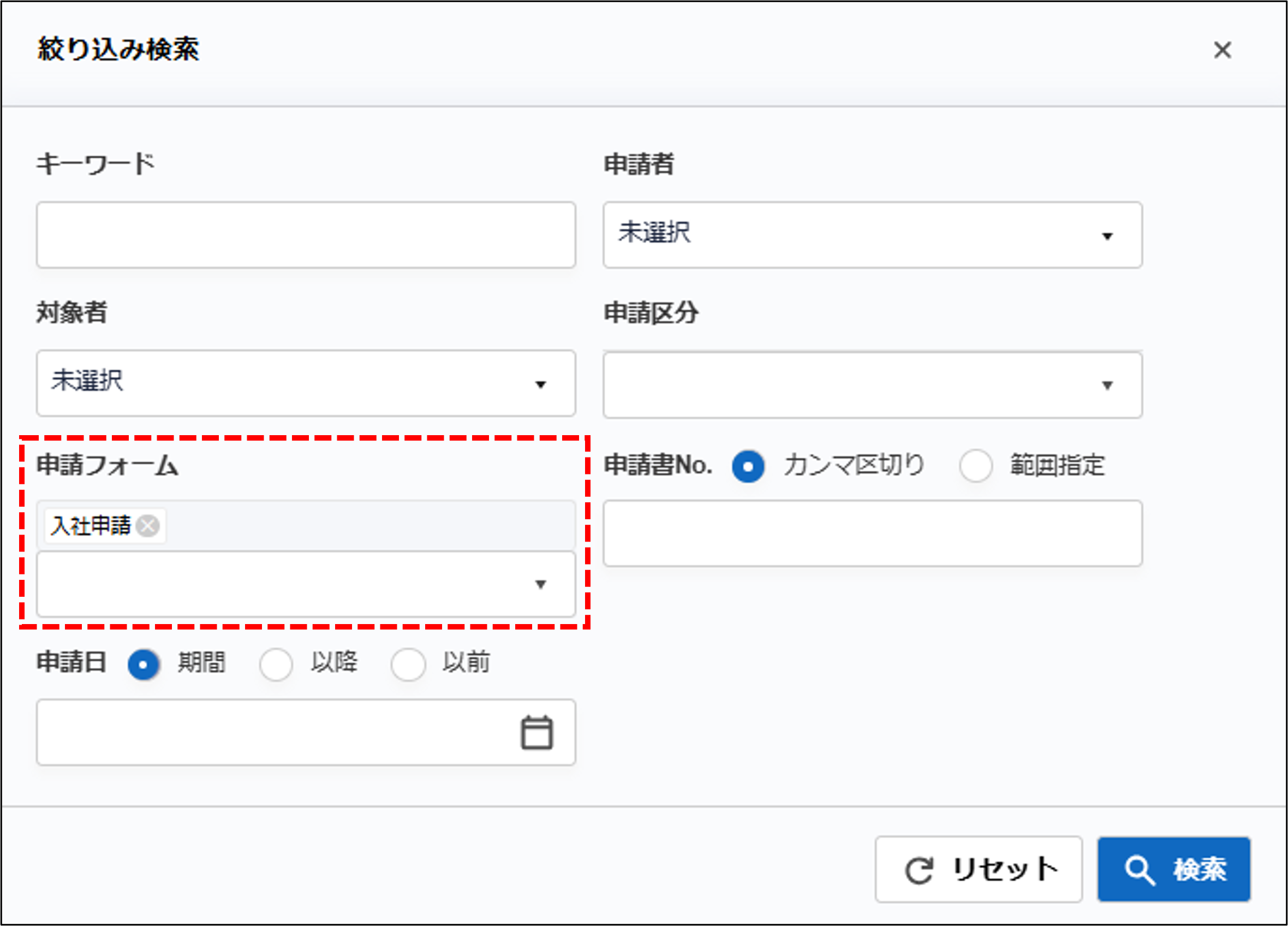
Task: Remove the 入社申請 tag
Action: [149, 525]
